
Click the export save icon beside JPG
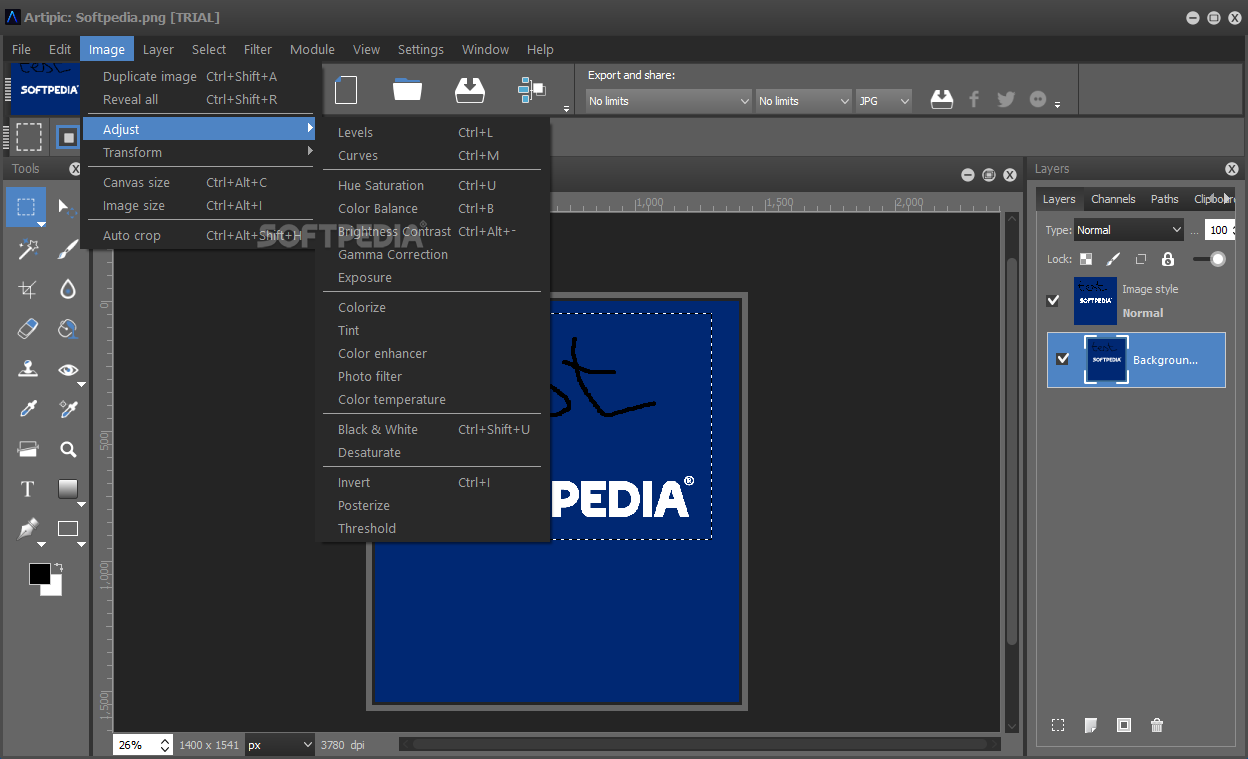(941, 99)
